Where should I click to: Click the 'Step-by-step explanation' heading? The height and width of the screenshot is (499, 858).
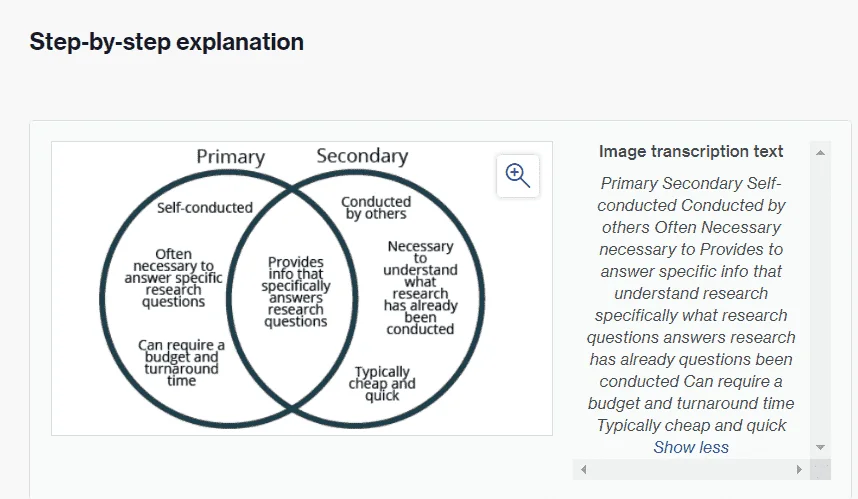point(166,42)
